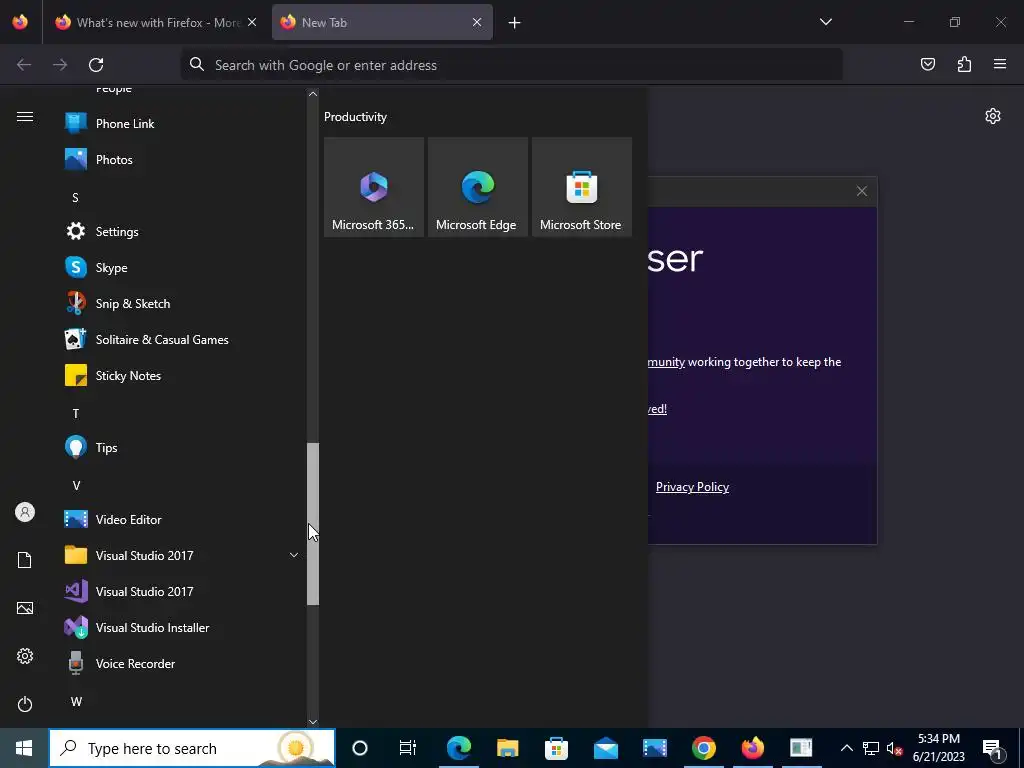Screen dimensions: 1024x768
Task: Click the Power button in Start sidebar
Action: (x=25, y=704)
